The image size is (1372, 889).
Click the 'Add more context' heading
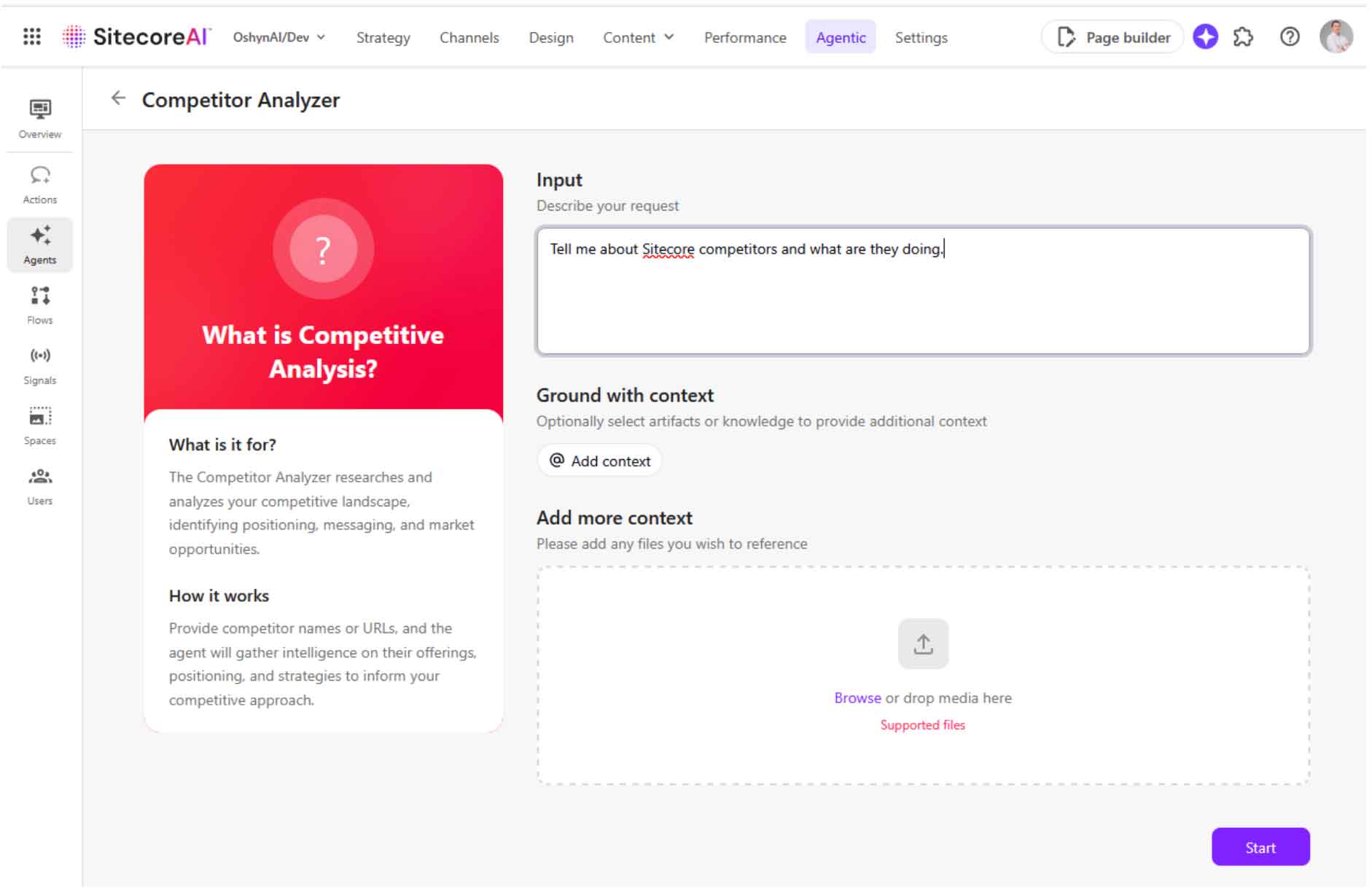click(x=614, y=518)
